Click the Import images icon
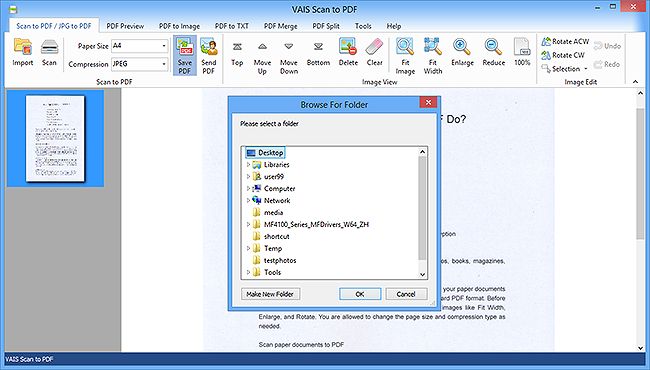The width and height of the screenshot is (650, 370). click(23, 52)
